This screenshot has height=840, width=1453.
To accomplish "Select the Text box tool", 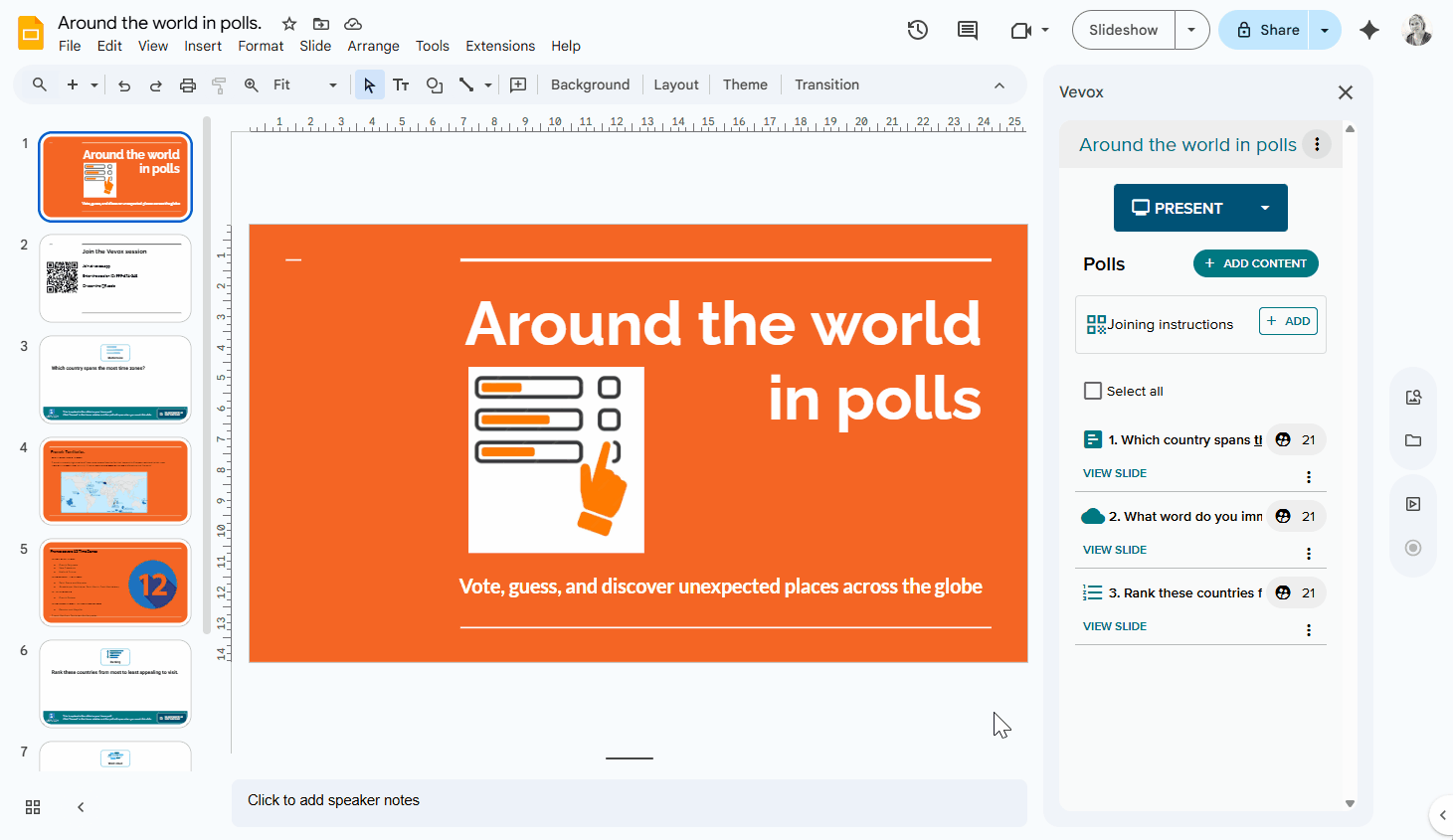I will (401, 84).
